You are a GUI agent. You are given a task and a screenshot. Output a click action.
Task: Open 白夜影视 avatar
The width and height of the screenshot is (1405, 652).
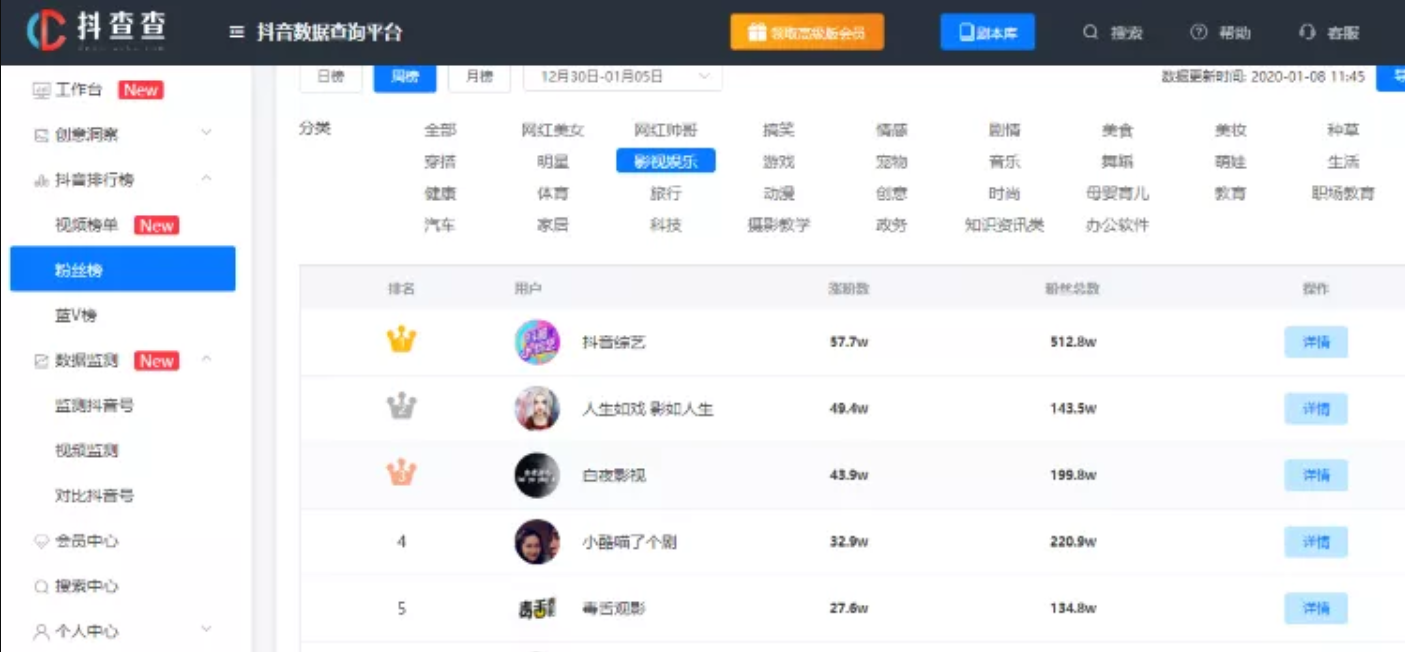(537, 475)
